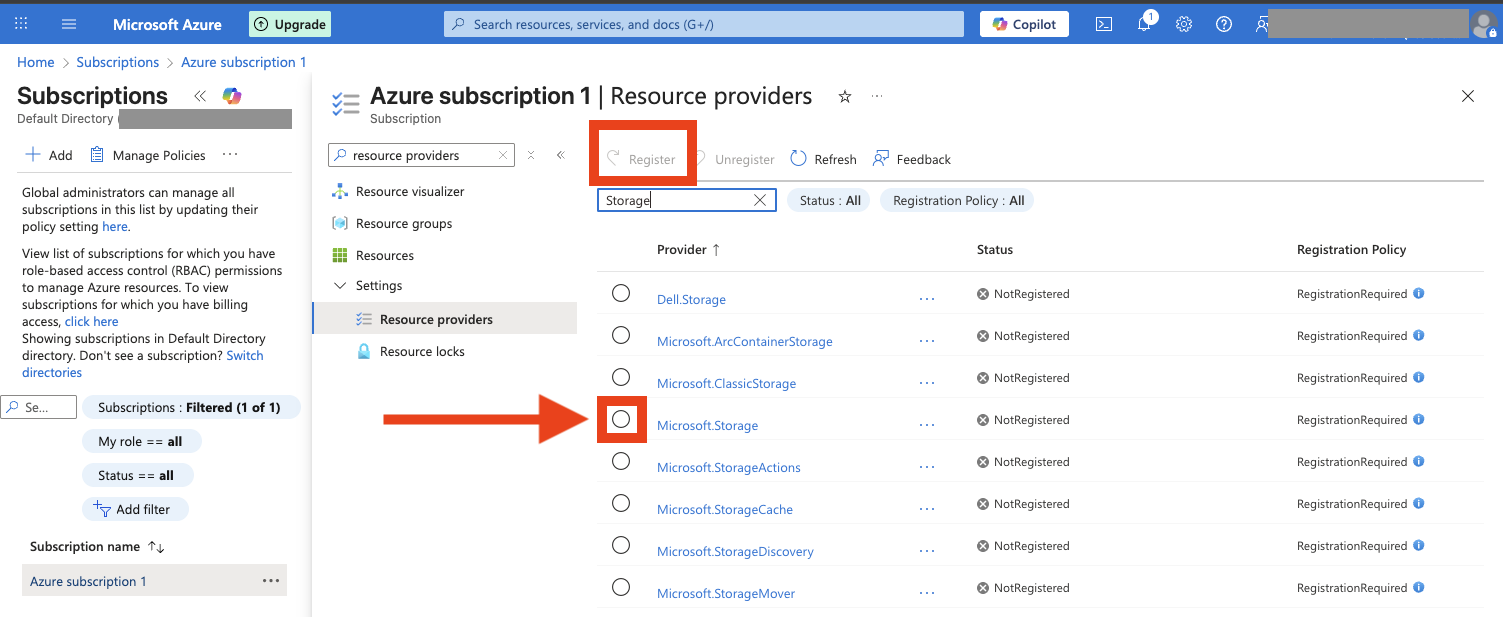Collapse the Settings section in sidebar
This screenshot has height=617, width=1503.
(x=340, y=286)
